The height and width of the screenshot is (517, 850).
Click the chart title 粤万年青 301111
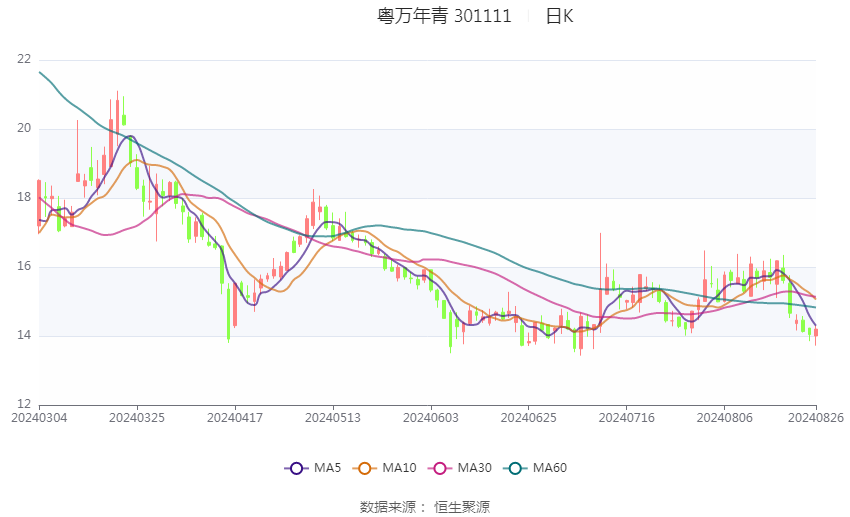pyautogui.click(x=444, y=16)
